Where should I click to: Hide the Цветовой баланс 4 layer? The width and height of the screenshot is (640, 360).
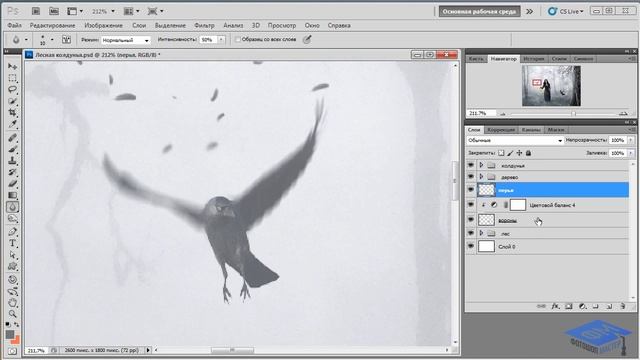click(471, 205)
